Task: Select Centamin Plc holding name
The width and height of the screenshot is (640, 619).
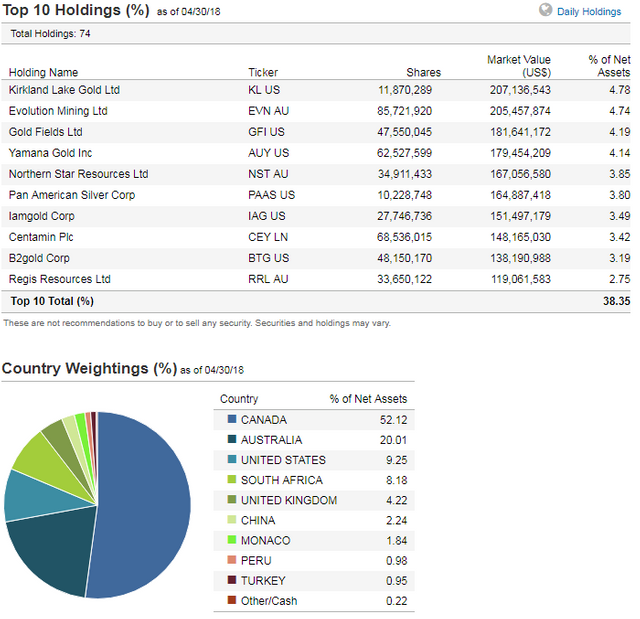Action: 41,237
